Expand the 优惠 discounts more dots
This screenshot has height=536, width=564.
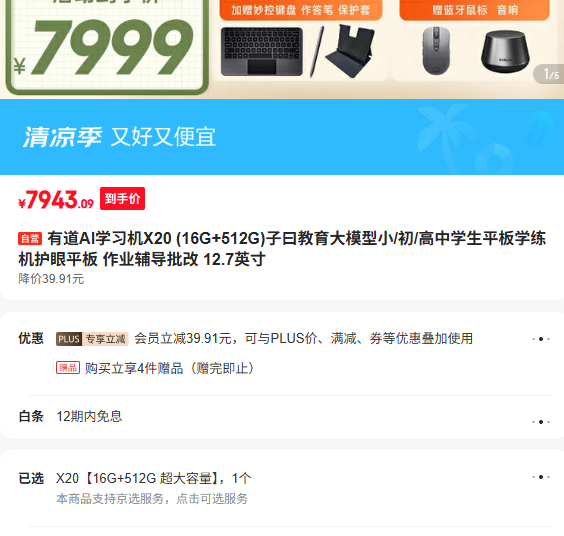(541, 339)
